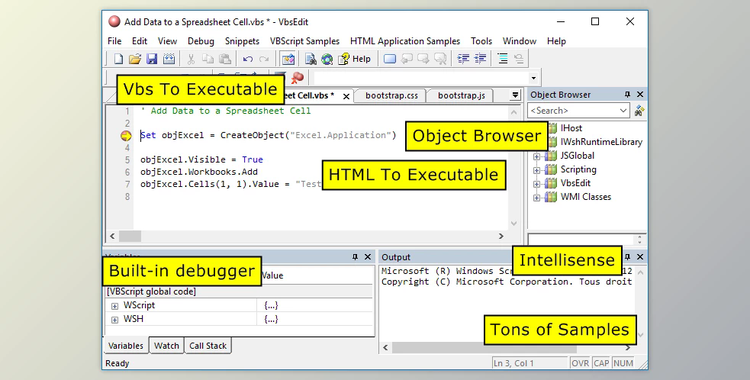
Task: Pin the Object Browser panel
Action: coord(628,95)
